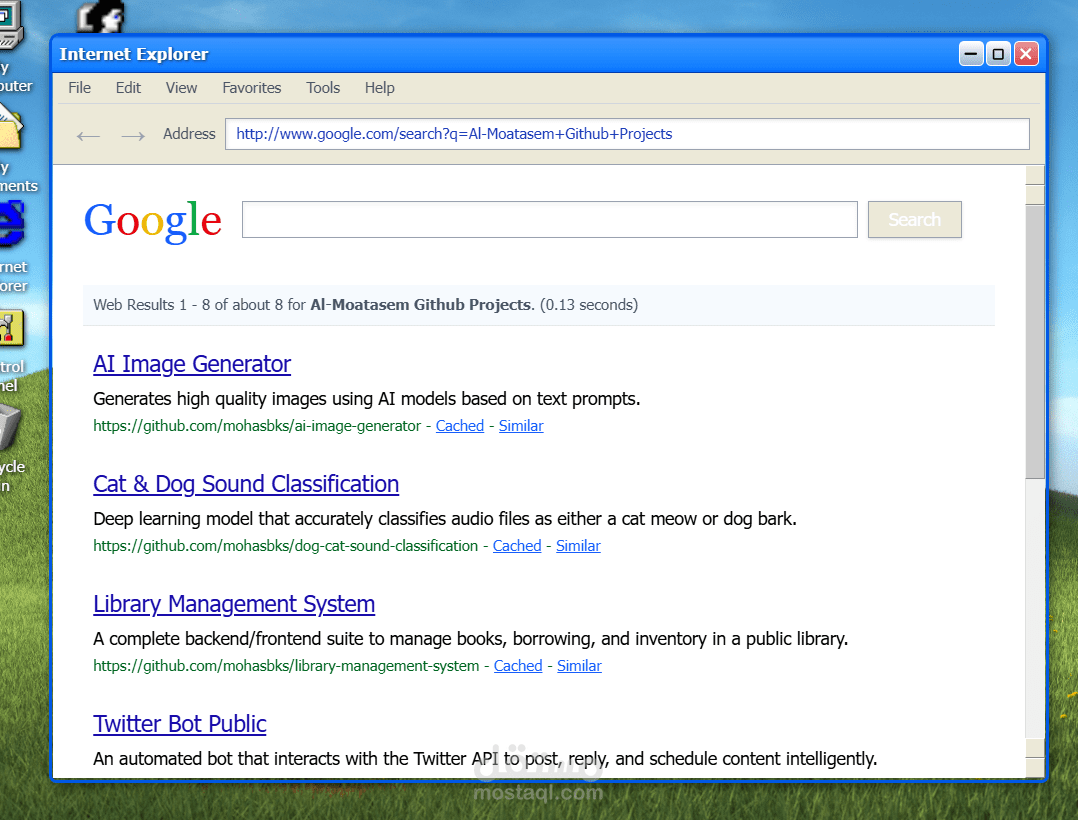Viewport: 1078px width, 820px height.
Task: Click the 'Deep learning model' description text
Action: coord(445,519)
